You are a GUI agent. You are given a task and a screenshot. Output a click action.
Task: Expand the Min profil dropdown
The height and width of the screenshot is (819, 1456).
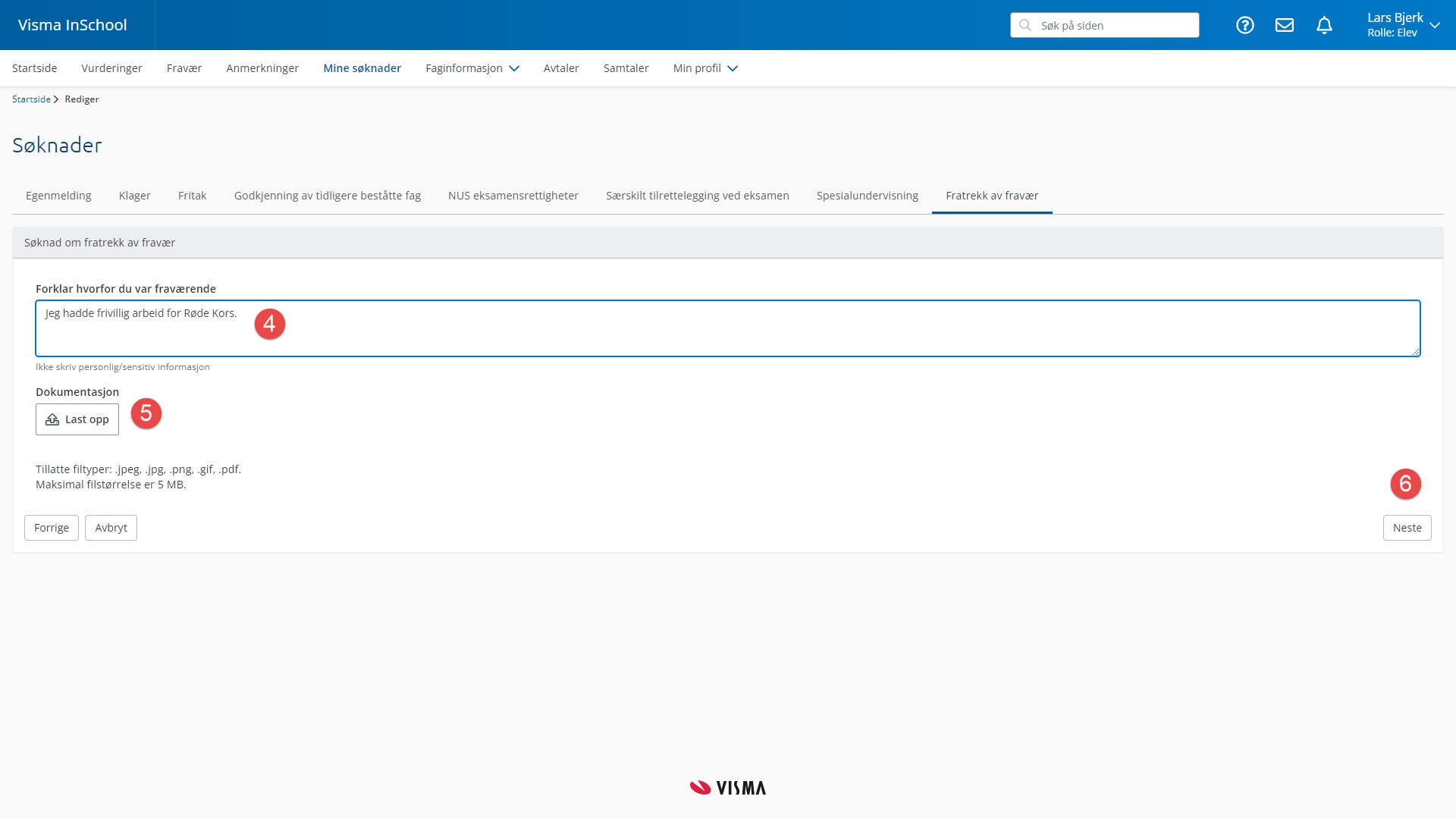coord(704,68)
